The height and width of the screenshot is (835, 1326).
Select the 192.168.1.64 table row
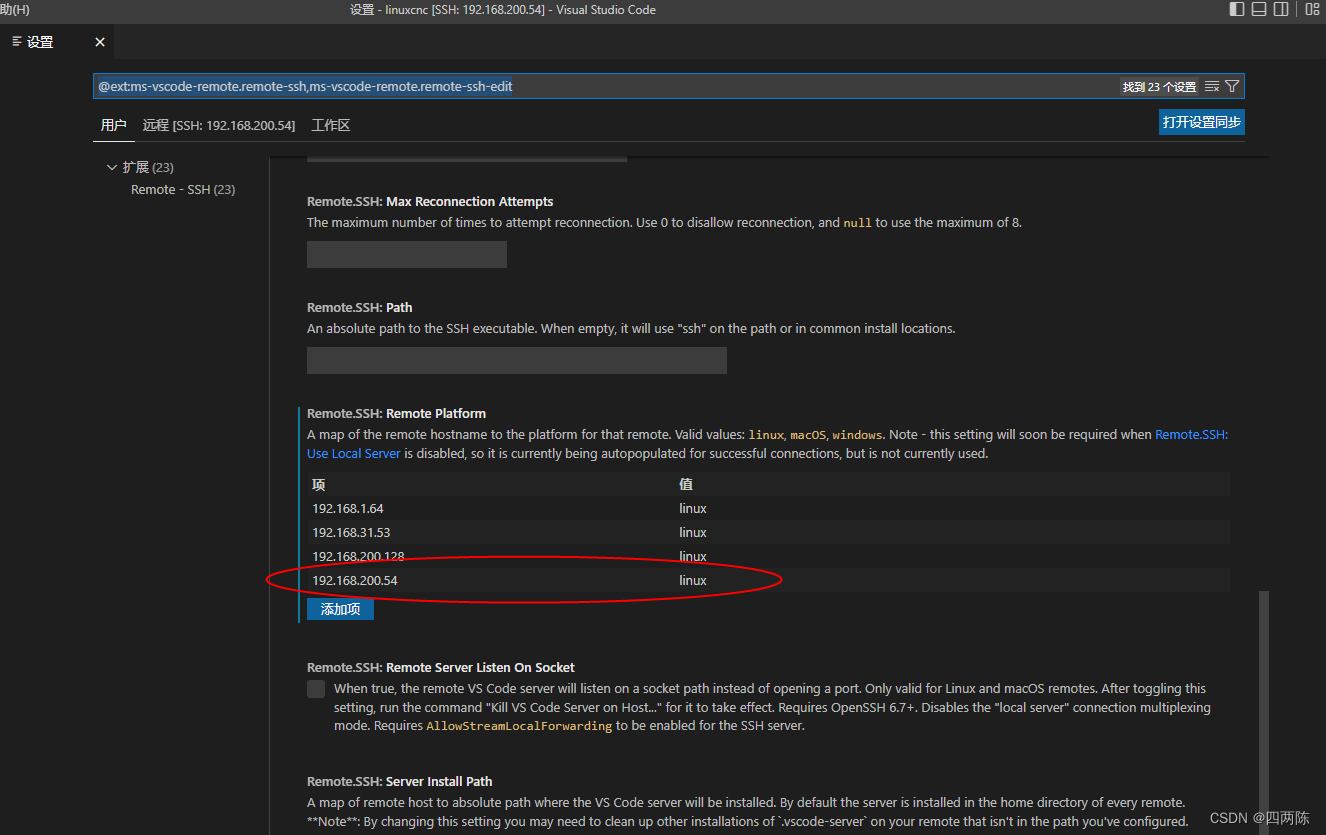768,508
